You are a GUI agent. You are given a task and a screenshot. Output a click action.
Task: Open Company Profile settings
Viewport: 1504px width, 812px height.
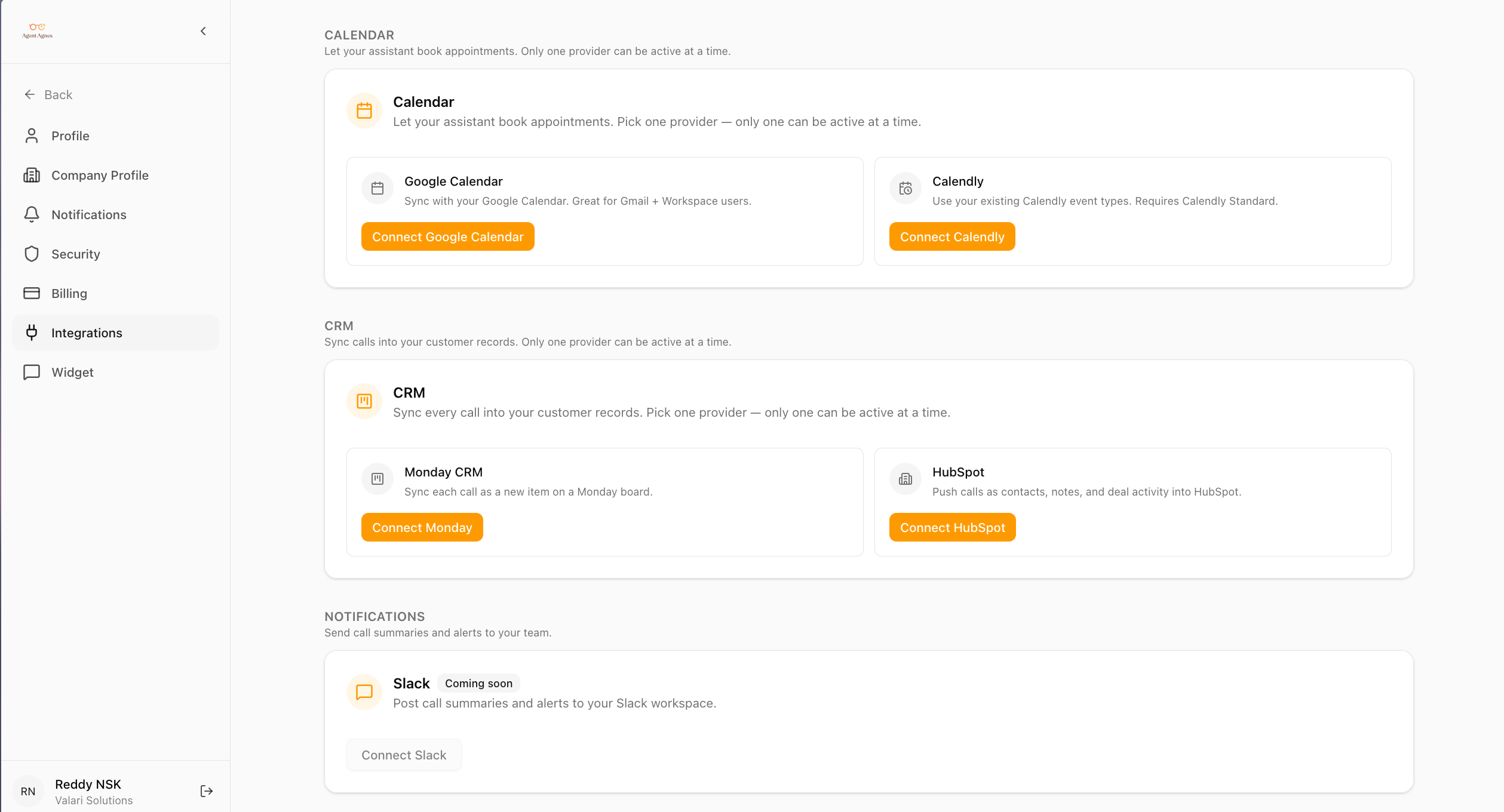(x=115, y=175)
